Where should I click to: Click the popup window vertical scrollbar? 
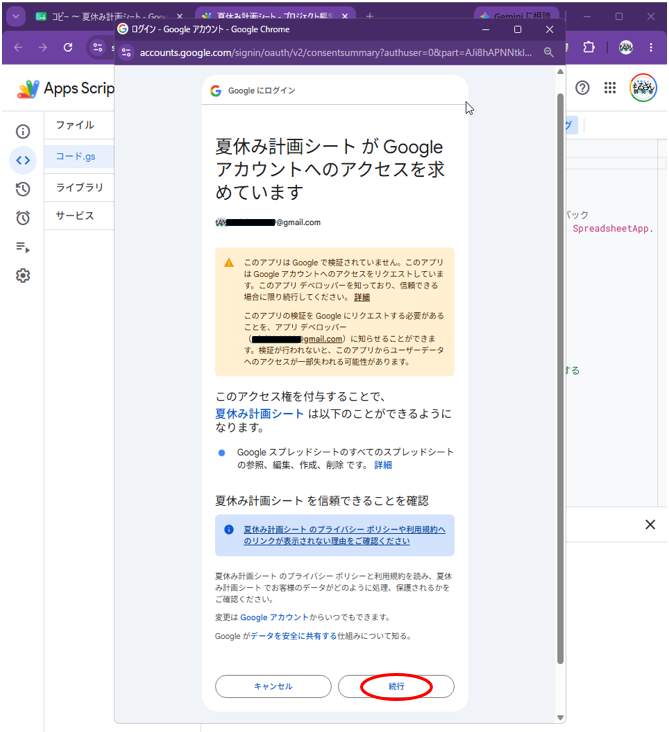(x=560, y=378)
